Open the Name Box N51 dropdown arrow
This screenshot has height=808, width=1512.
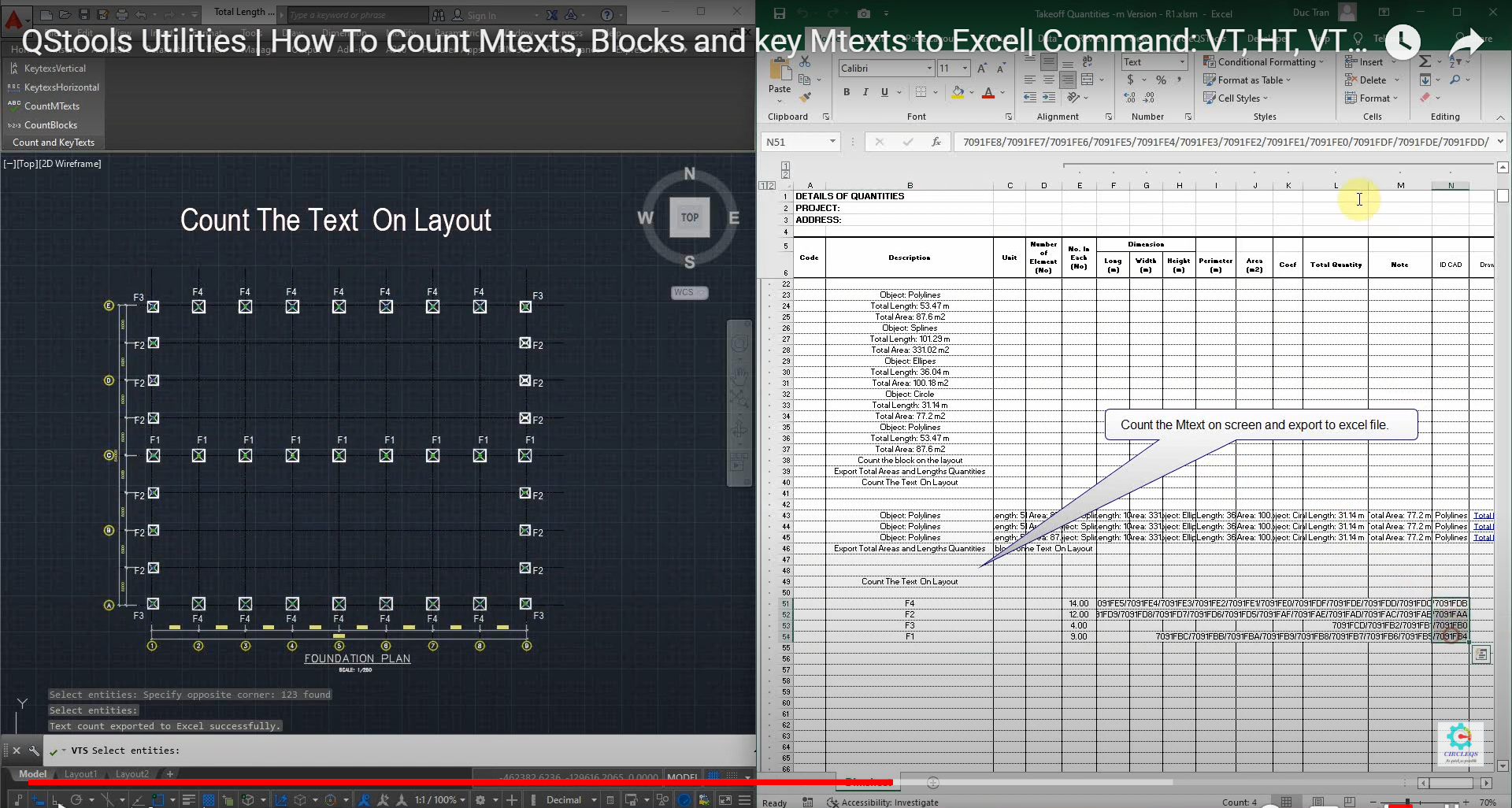832,142
